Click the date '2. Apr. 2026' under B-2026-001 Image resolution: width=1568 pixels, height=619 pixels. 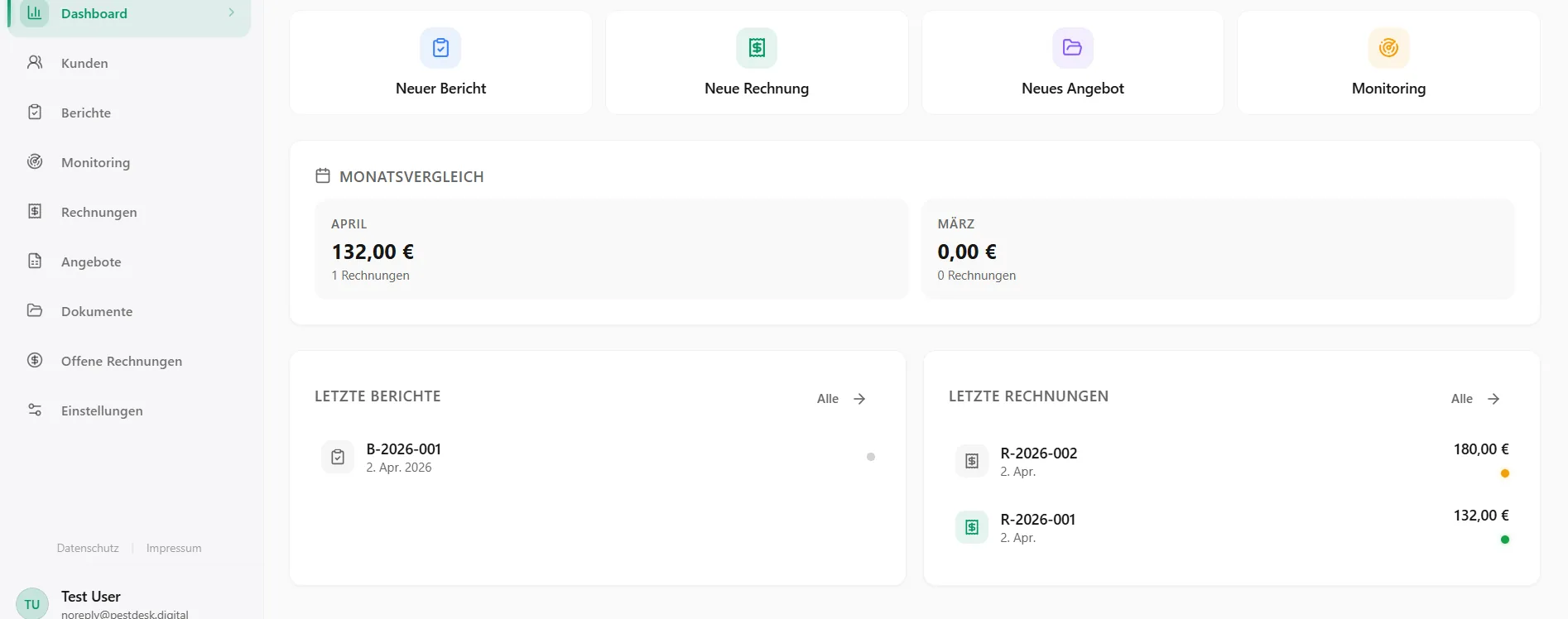[399, 468]
